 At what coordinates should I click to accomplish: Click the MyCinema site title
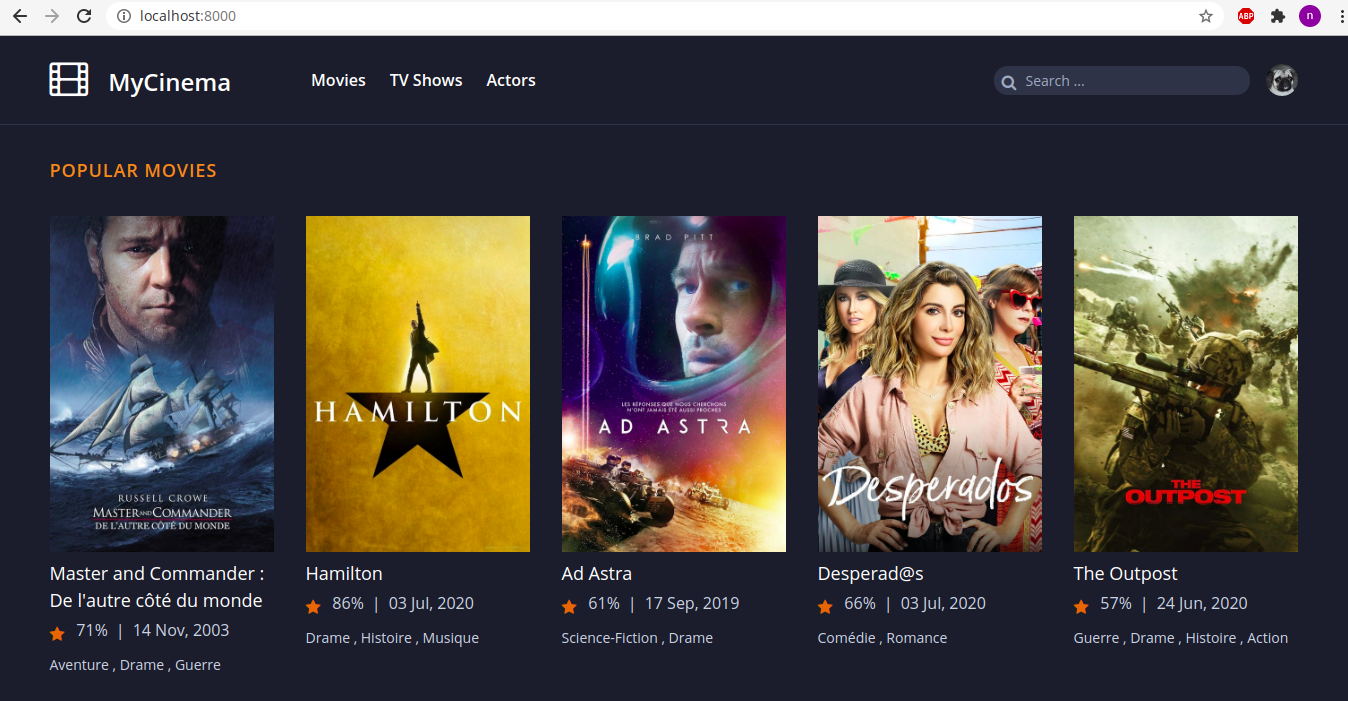coord(170,82)
